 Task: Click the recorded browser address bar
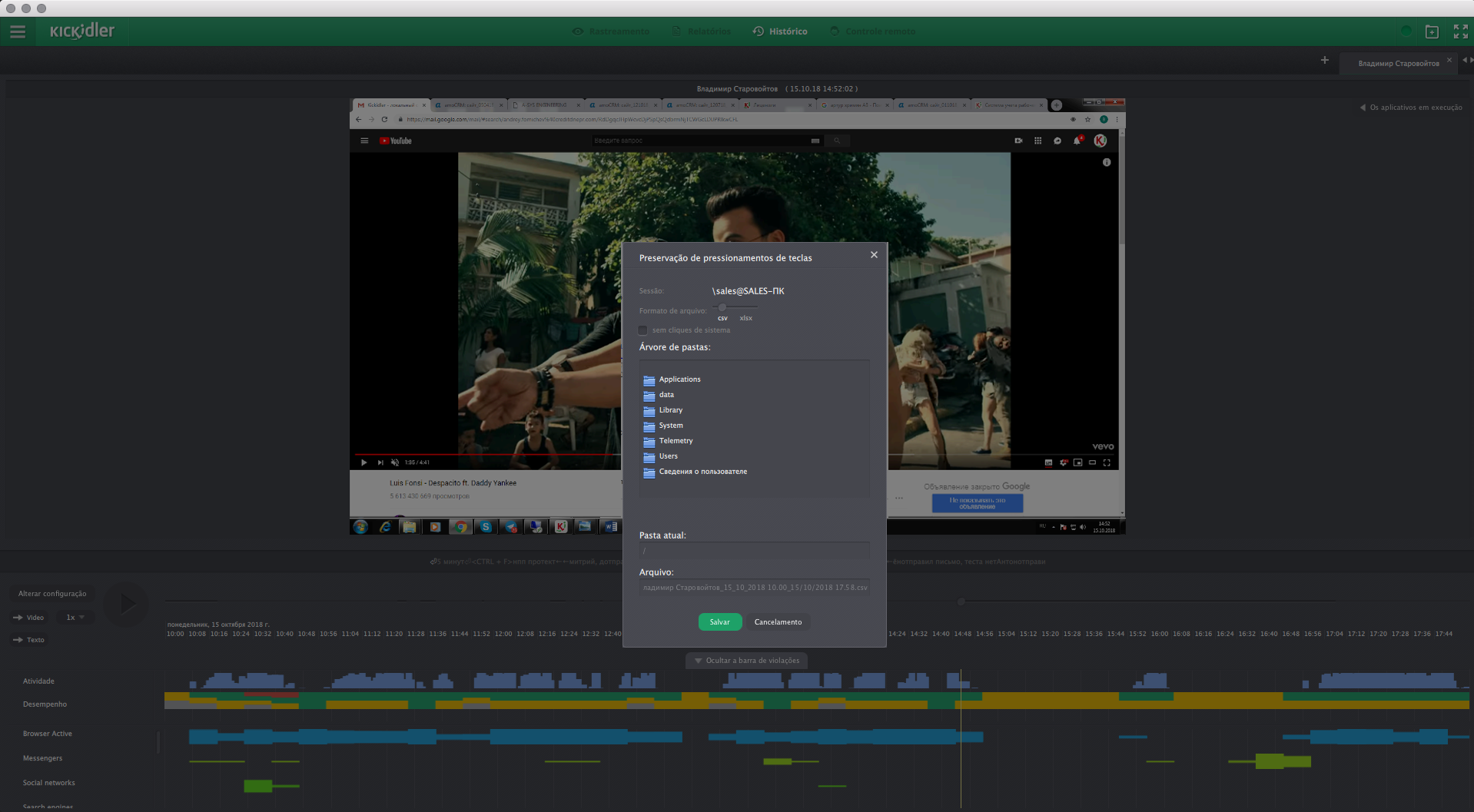(730, 119)
